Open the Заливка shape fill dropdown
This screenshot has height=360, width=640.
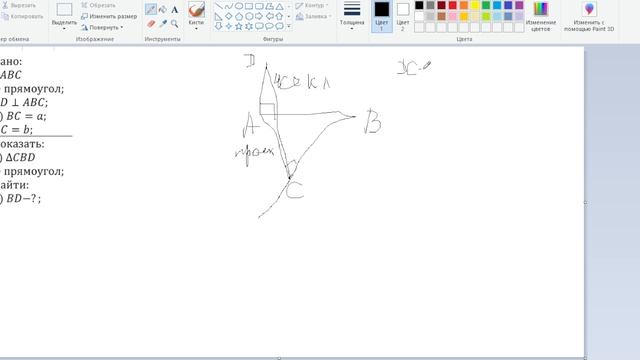point(313,17)
